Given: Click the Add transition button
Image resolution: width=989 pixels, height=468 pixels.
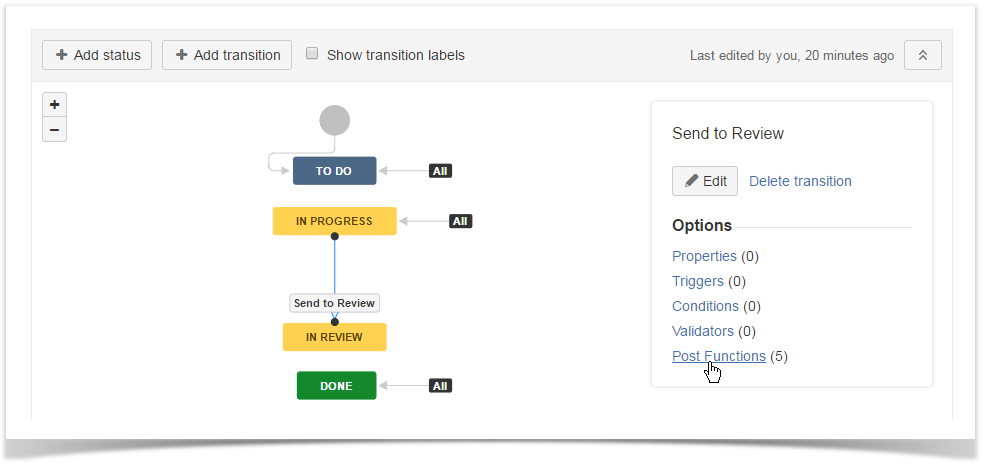Looking at the screenshot, I should click(227, 55).
